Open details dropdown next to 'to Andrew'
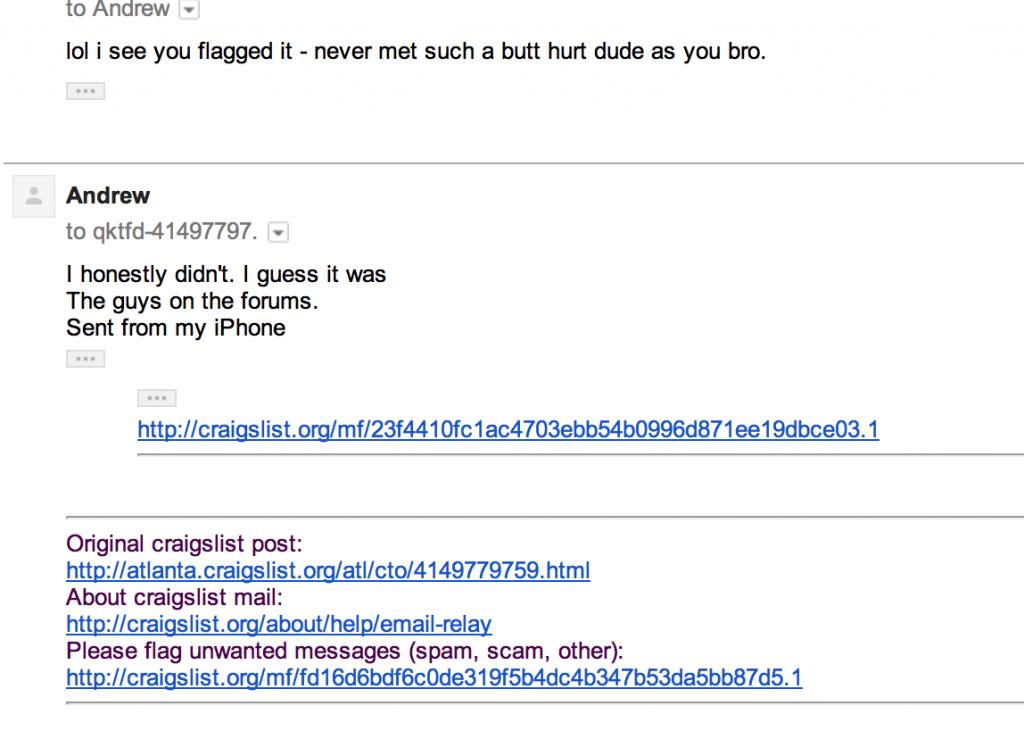Image resolution: width=1024 pixels, height=739 pixels. pyautogui.click(x=187, y=10)
